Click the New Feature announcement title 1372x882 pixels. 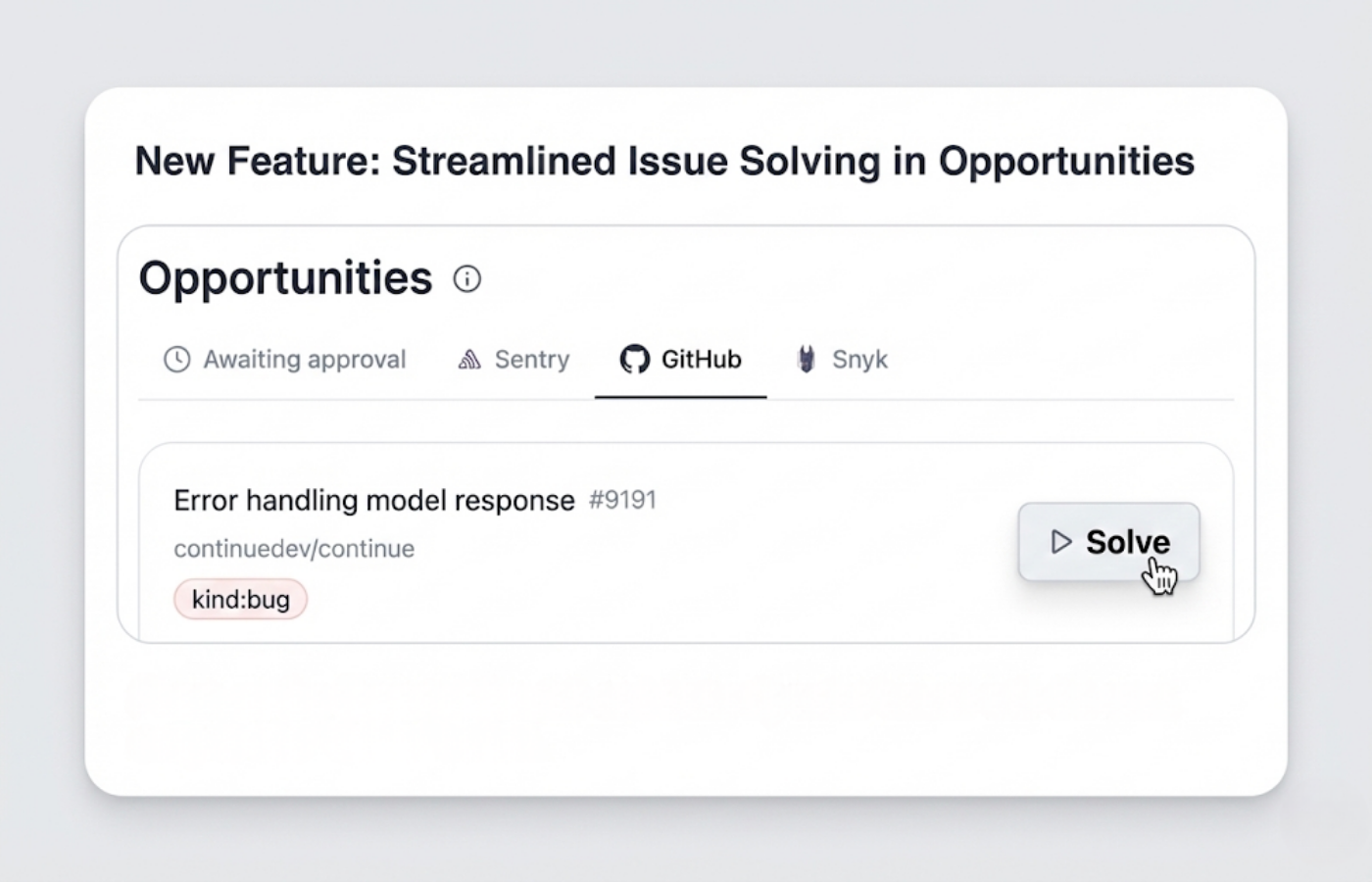tap(664, 162)
